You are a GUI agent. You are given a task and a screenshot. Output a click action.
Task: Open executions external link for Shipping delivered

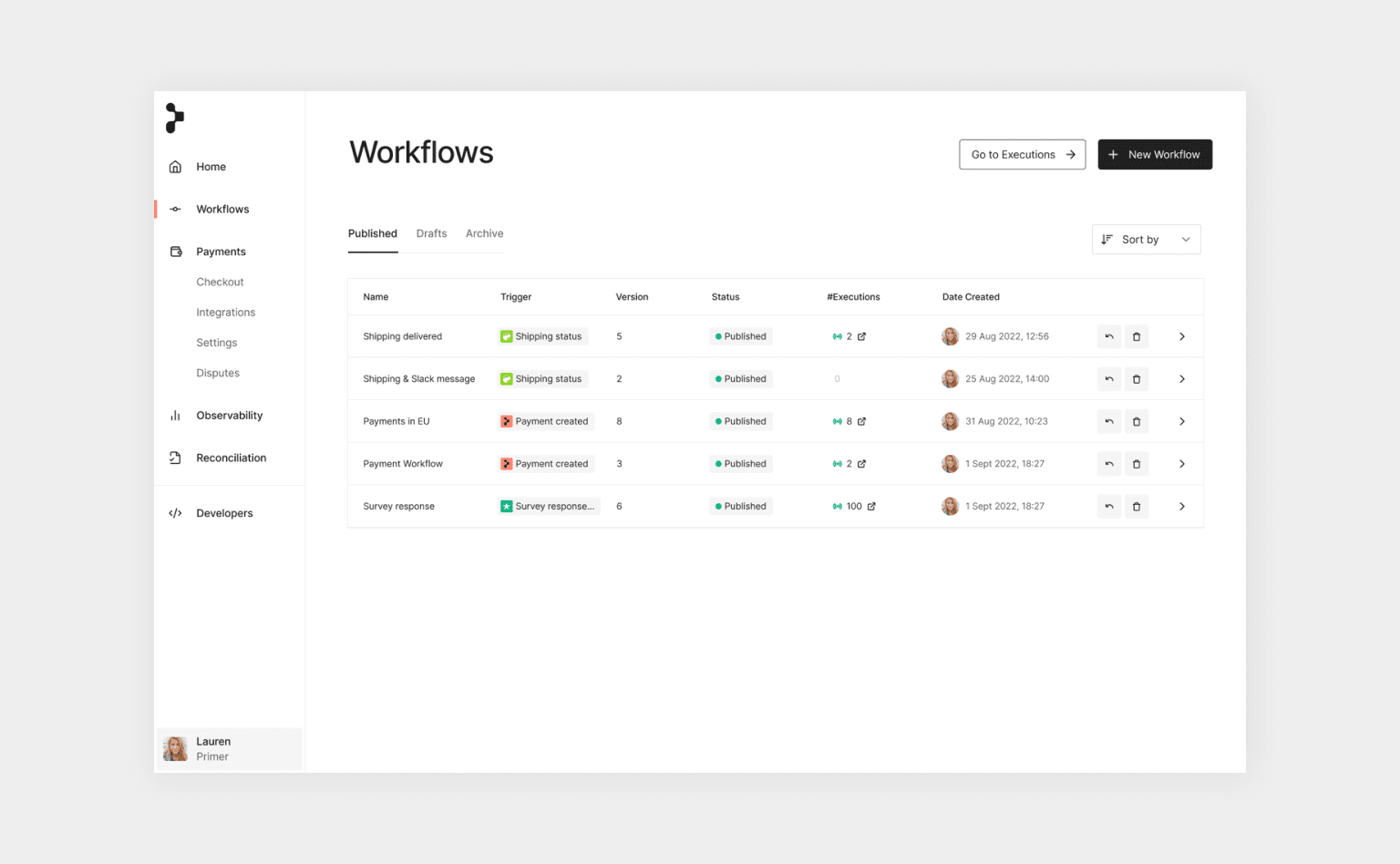[862, 336]
